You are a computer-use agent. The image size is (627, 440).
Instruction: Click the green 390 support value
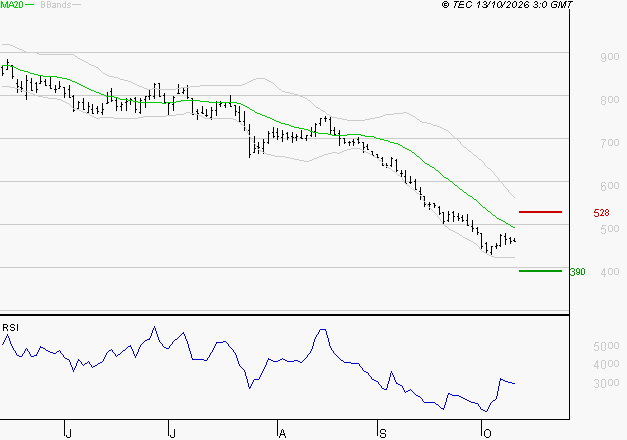[x=578, y=272]
